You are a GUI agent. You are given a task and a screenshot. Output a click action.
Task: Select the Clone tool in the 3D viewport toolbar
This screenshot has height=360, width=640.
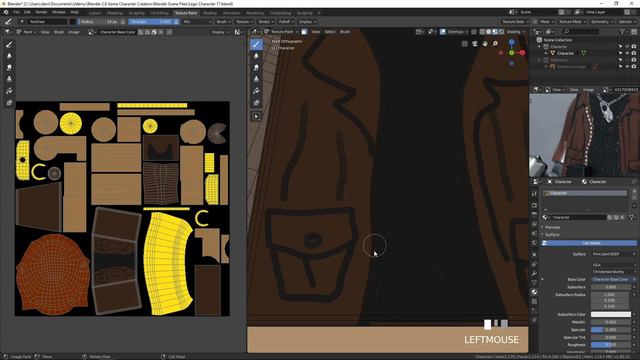(256, 79)
